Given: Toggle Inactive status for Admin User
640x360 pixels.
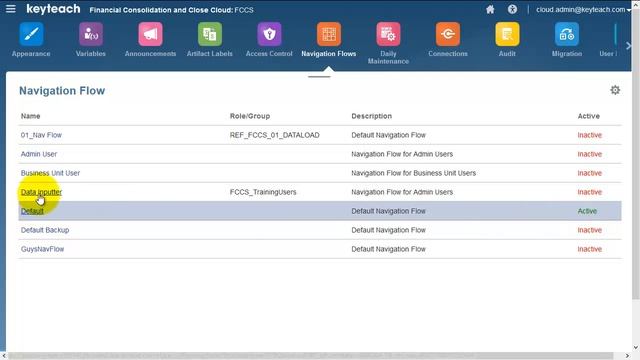Looking at the screenshot, I should 589,154.
